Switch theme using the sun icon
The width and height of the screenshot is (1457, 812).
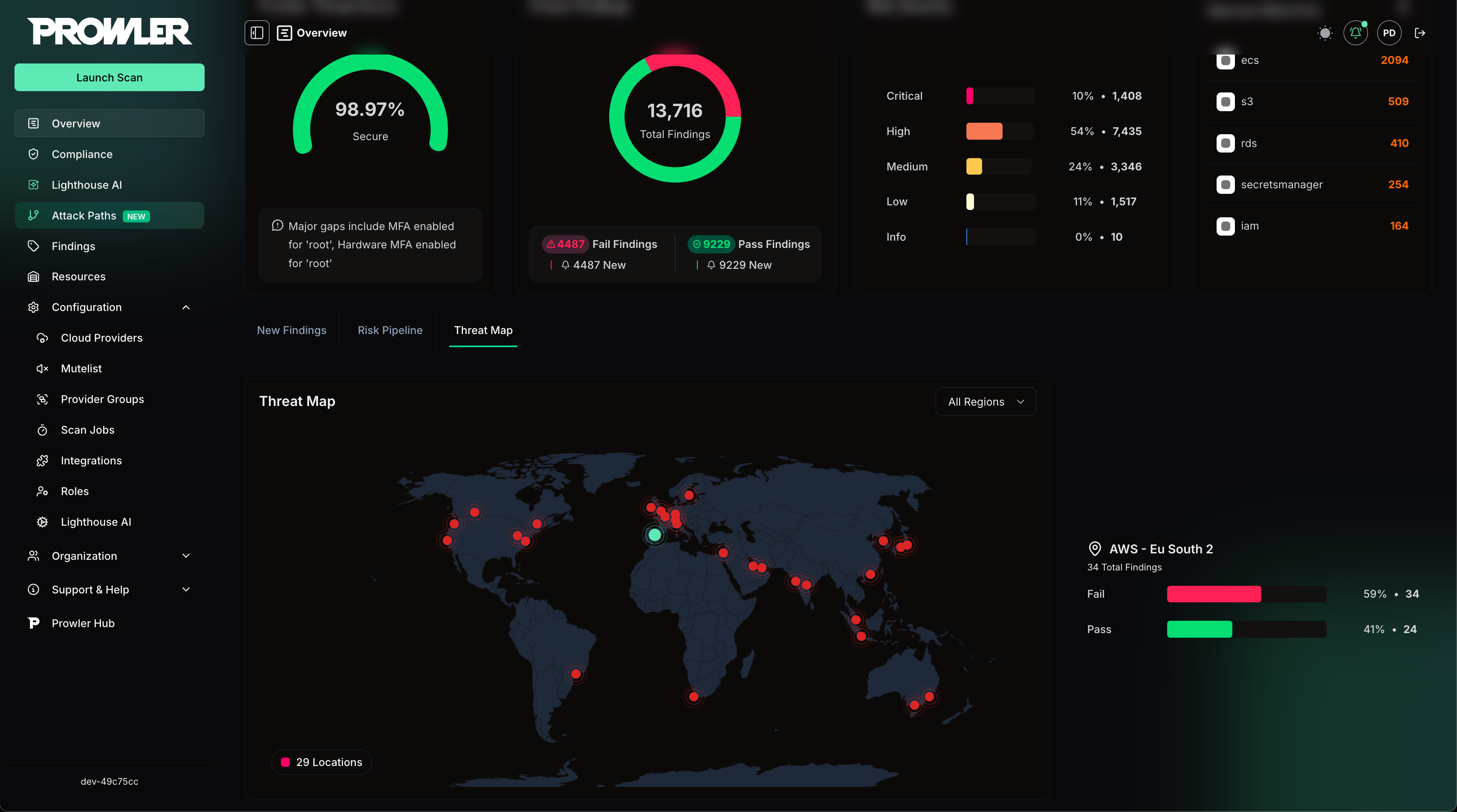point(1325,33)
